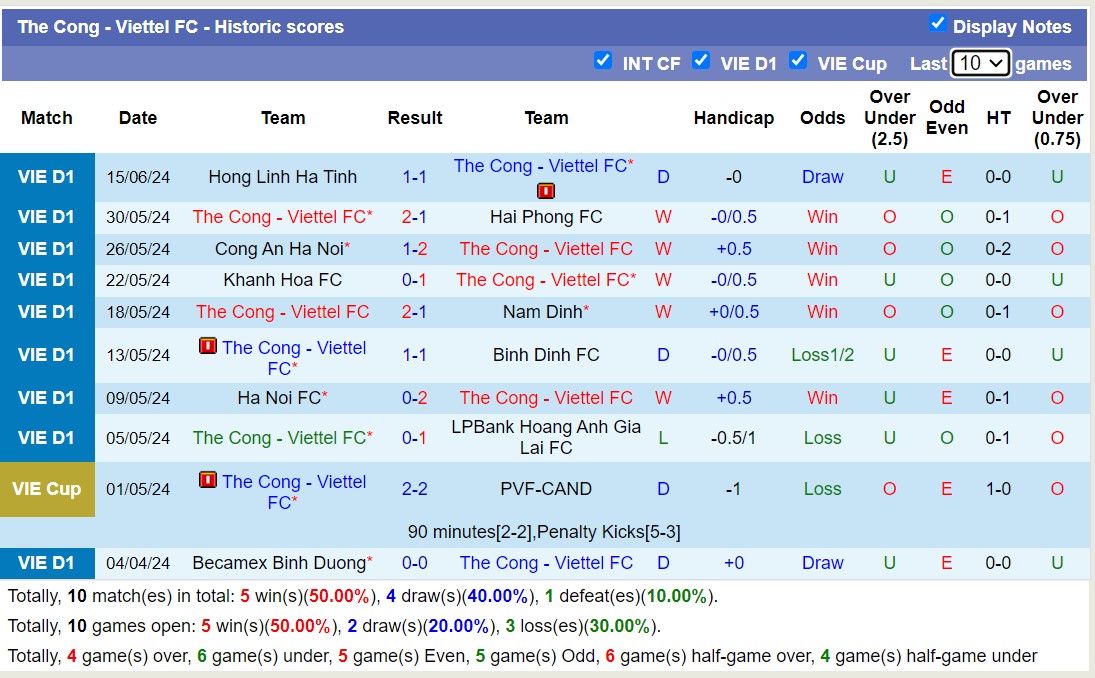
Task: Click the red notes icon on the VIE Cup row
Action: (208, 480)
